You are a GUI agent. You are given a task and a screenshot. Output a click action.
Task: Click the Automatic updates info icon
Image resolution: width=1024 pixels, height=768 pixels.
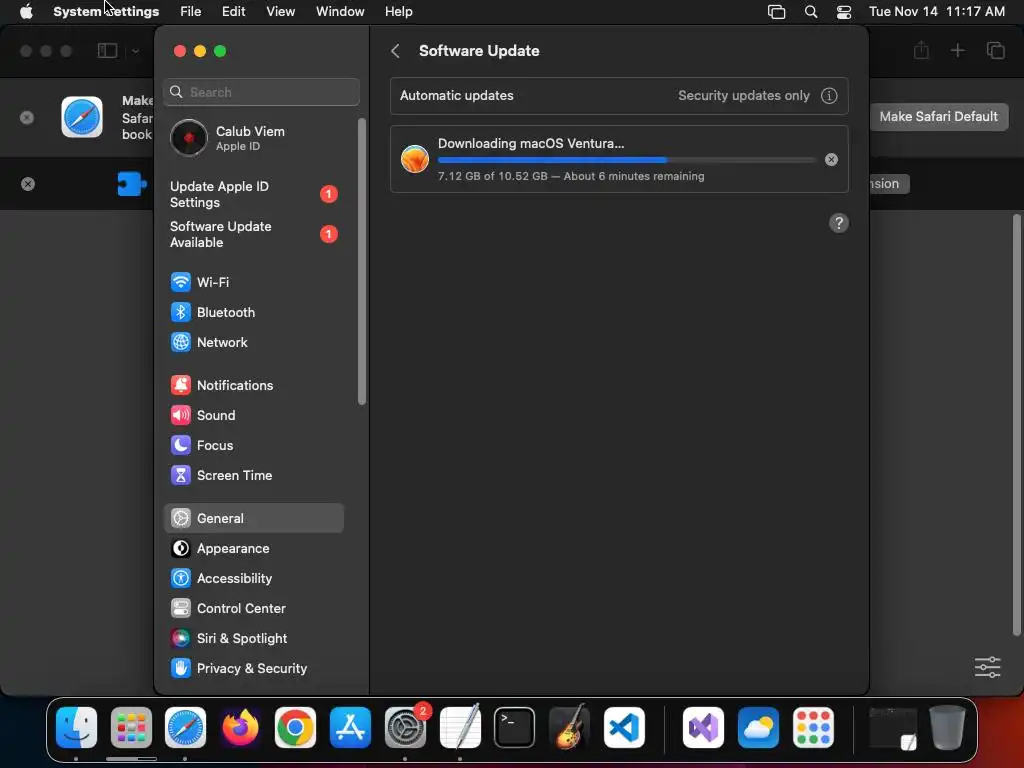click(x=829, y=95)
